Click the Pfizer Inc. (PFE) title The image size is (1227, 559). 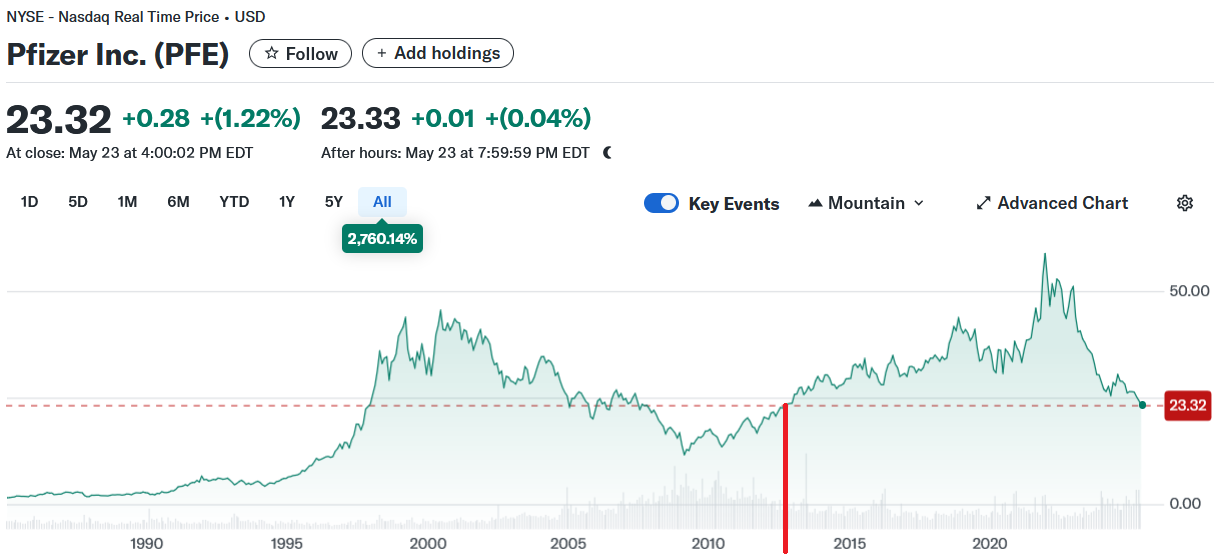(x=118, y=54)
